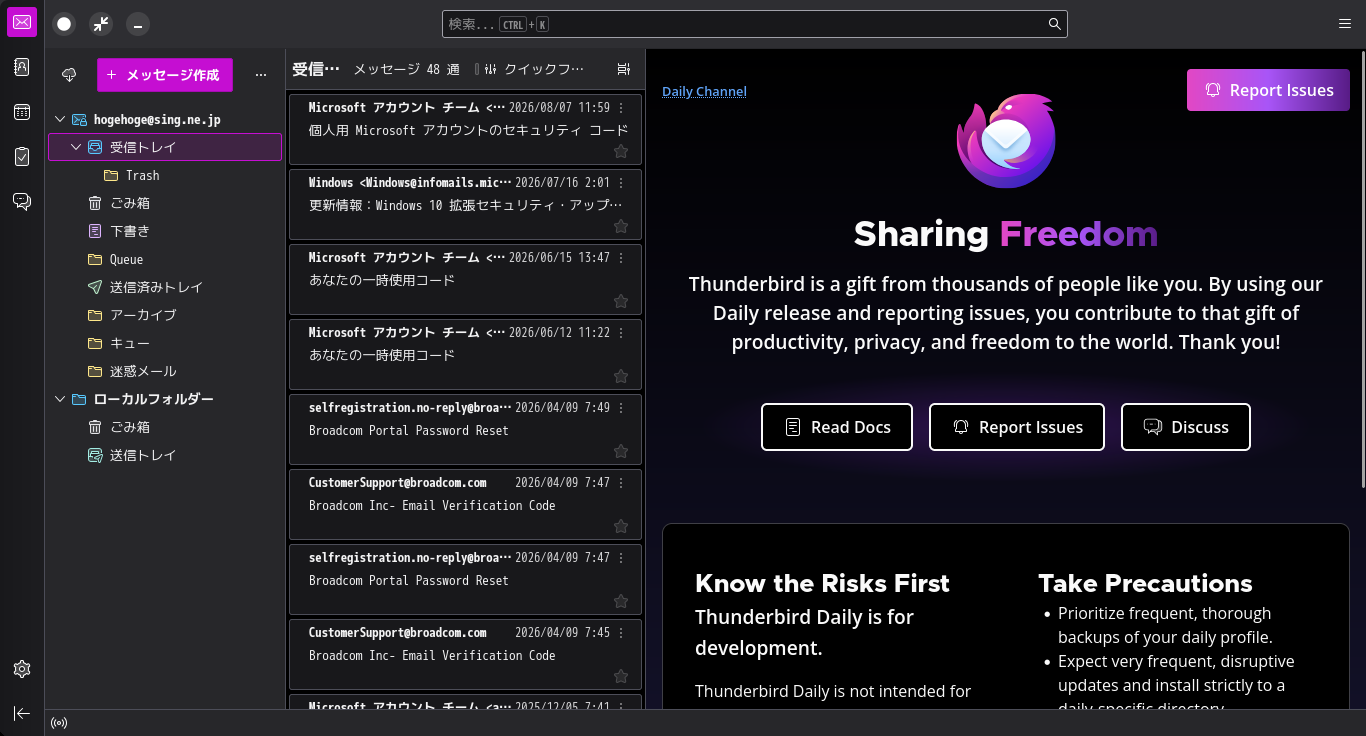Select ごみ箱 under ローカルフォルダー

165,427
